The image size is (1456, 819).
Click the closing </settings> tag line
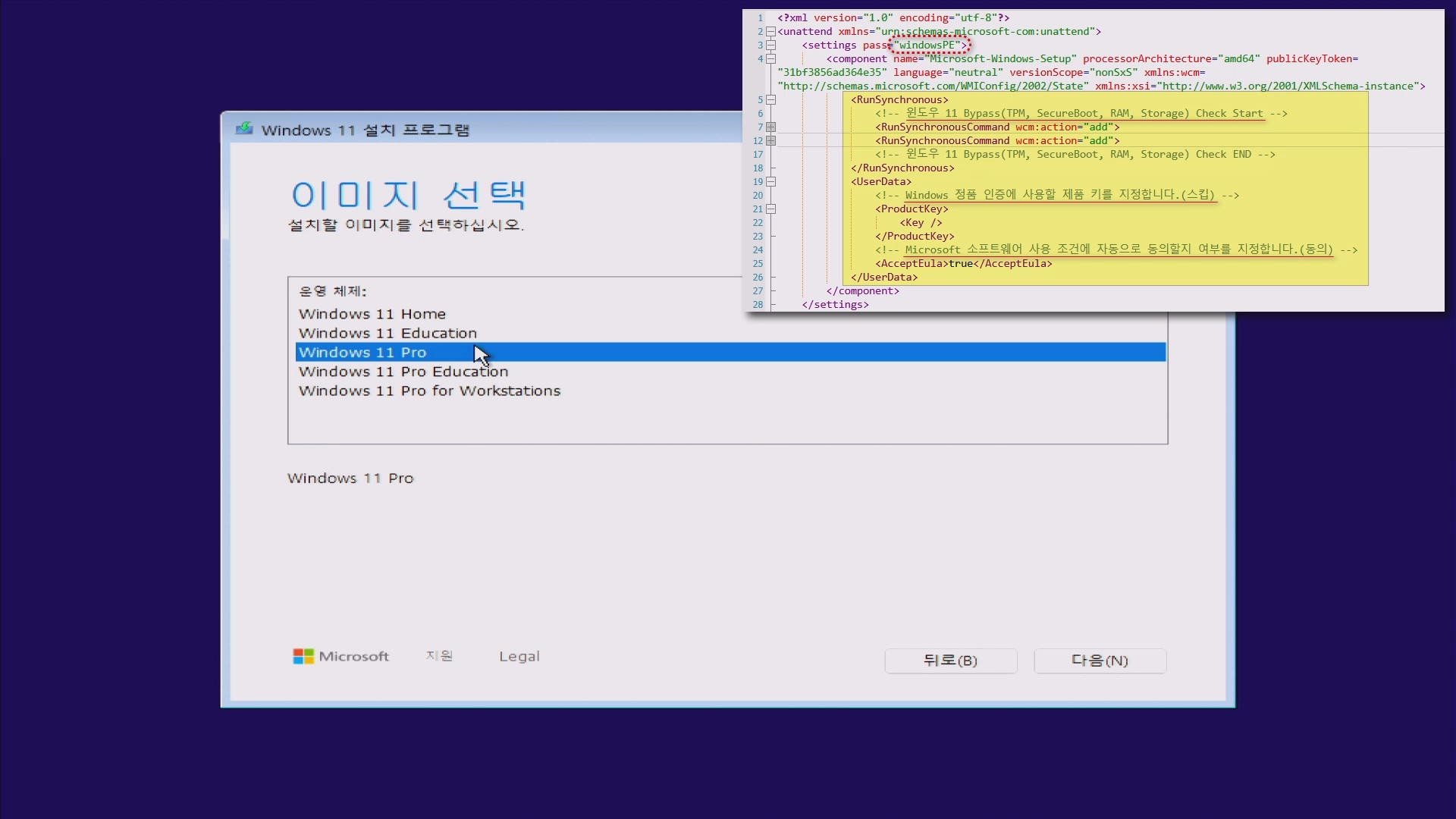[x=835, y=305]
